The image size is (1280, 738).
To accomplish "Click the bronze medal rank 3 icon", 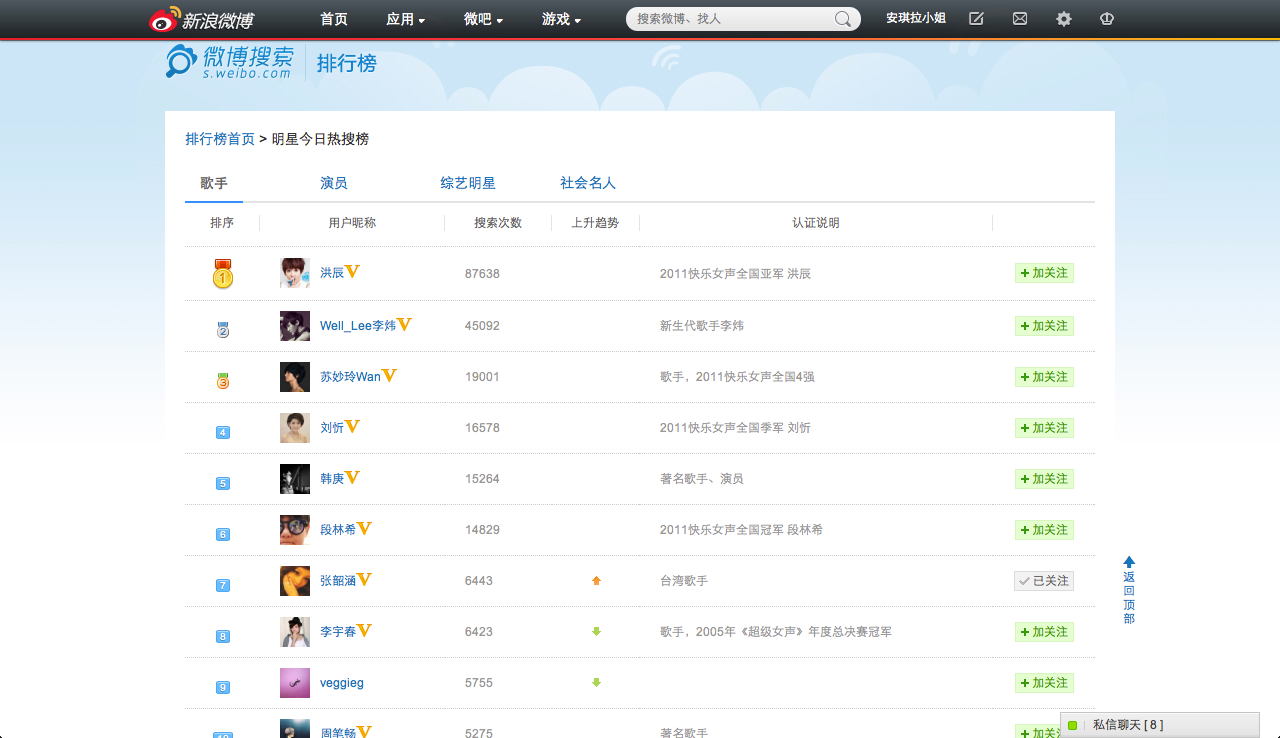I will 223,380.
